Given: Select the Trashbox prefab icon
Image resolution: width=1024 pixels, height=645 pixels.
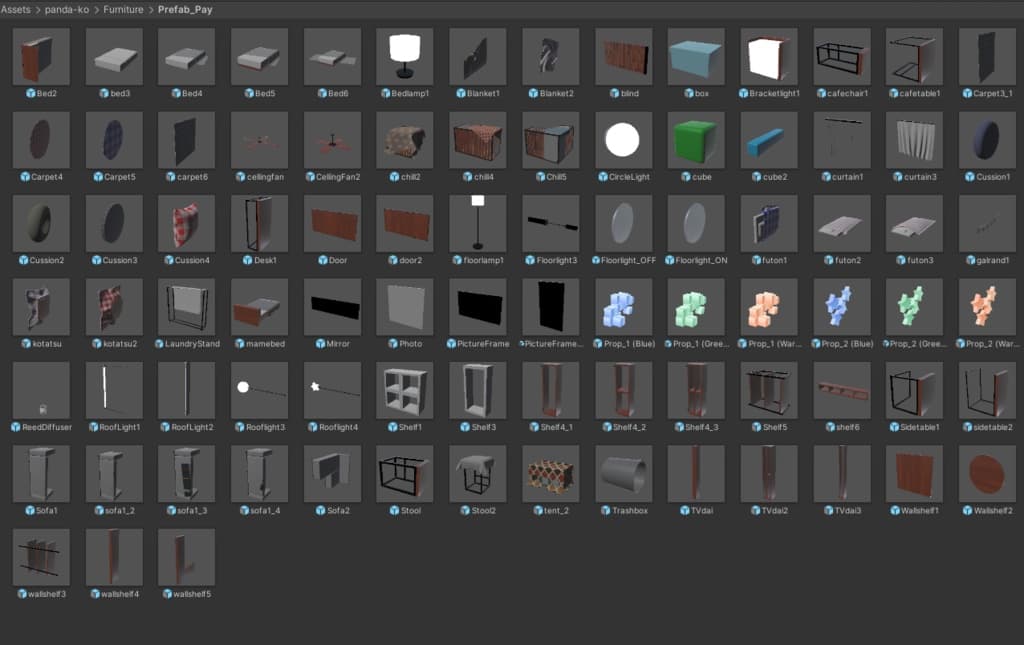Looking at the screenshot, I should coord(623,474).
